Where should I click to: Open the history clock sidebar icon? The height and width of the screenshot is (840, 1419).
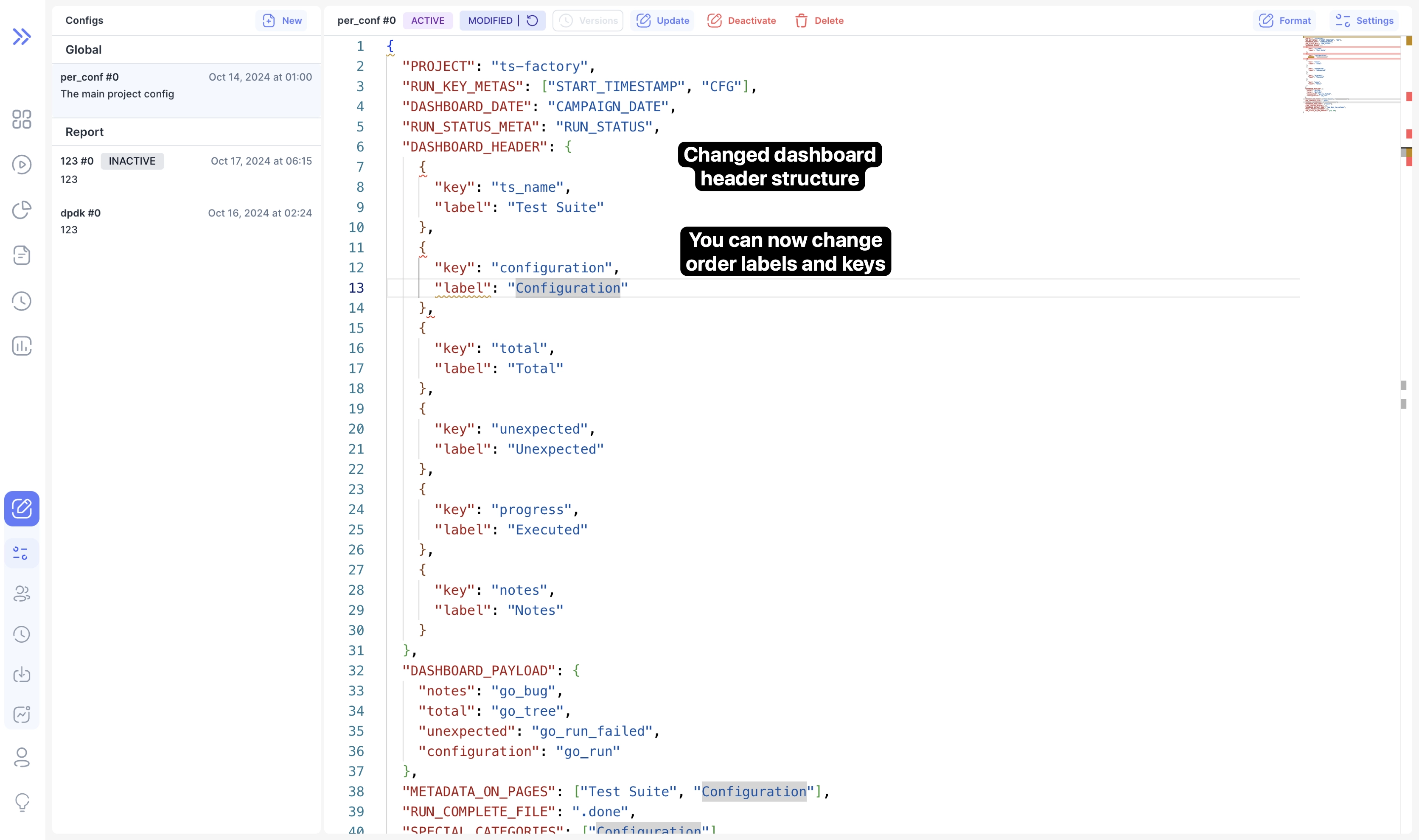[x=22, y=300]
